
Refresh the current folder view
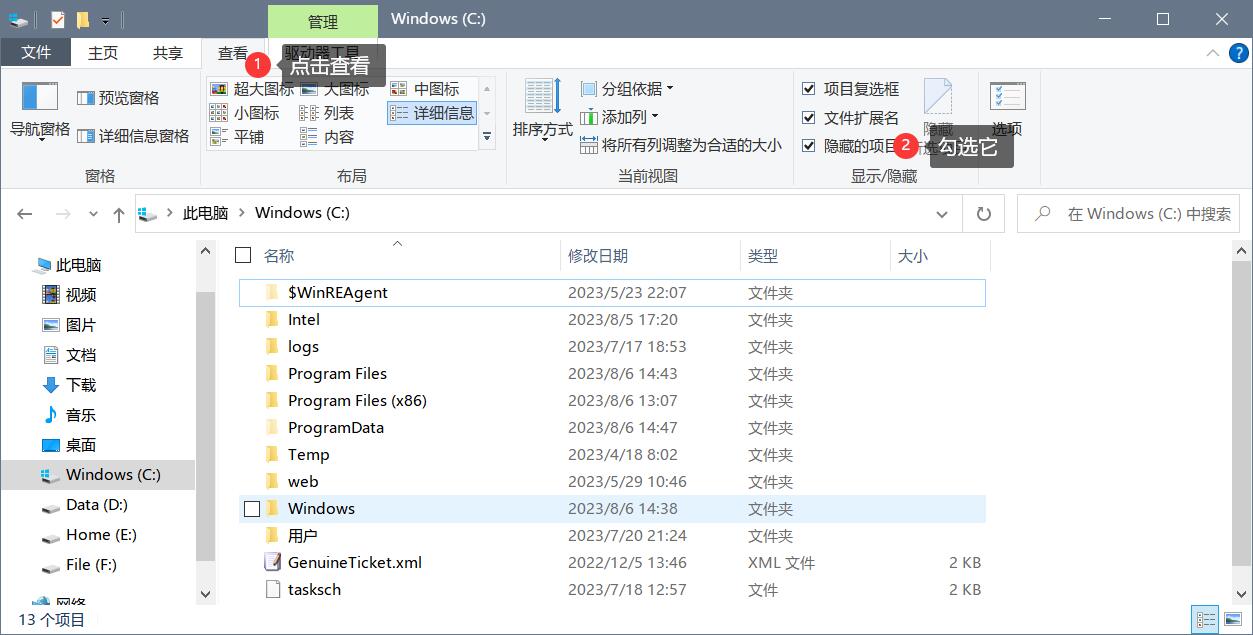tap(983, 214)
